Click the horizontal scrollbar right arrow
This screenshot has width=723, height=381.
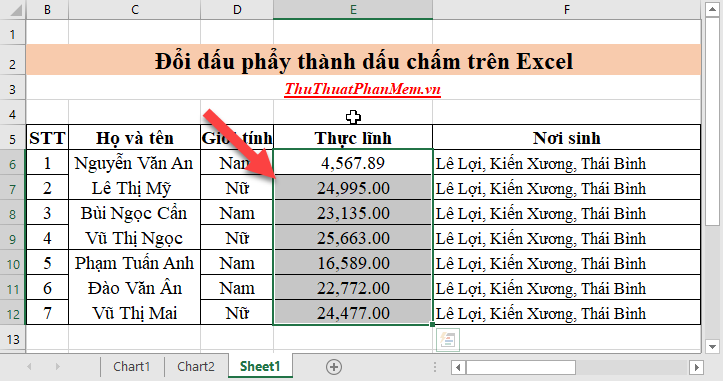pos(696,368)
